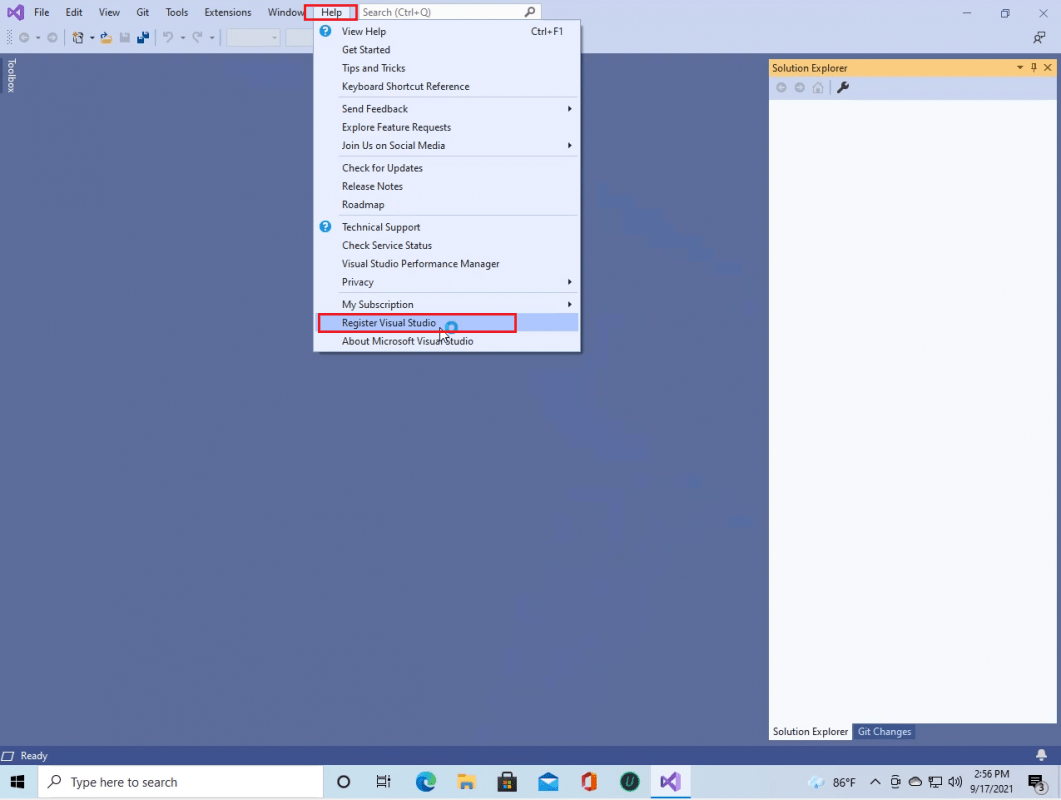Open the Edit menu

[74, 12]
